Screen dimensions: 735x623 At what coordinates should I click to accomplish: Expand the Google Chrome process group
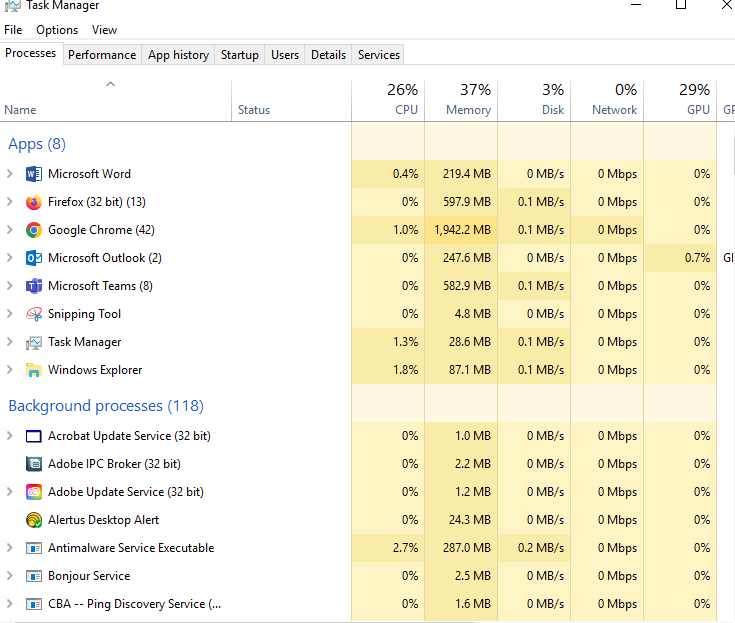pos(9,230)
